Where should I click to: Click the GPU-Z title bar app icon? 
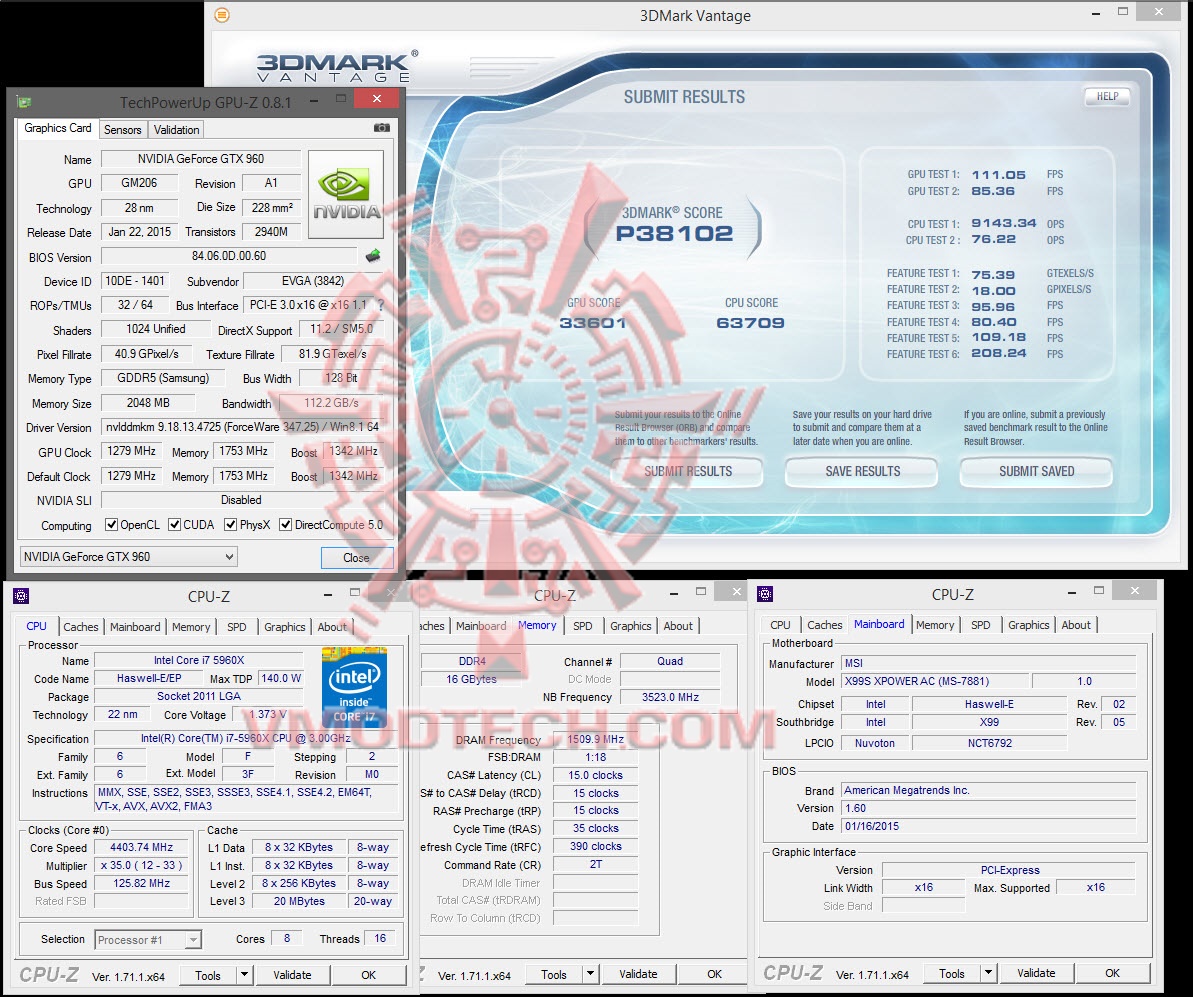24,102
